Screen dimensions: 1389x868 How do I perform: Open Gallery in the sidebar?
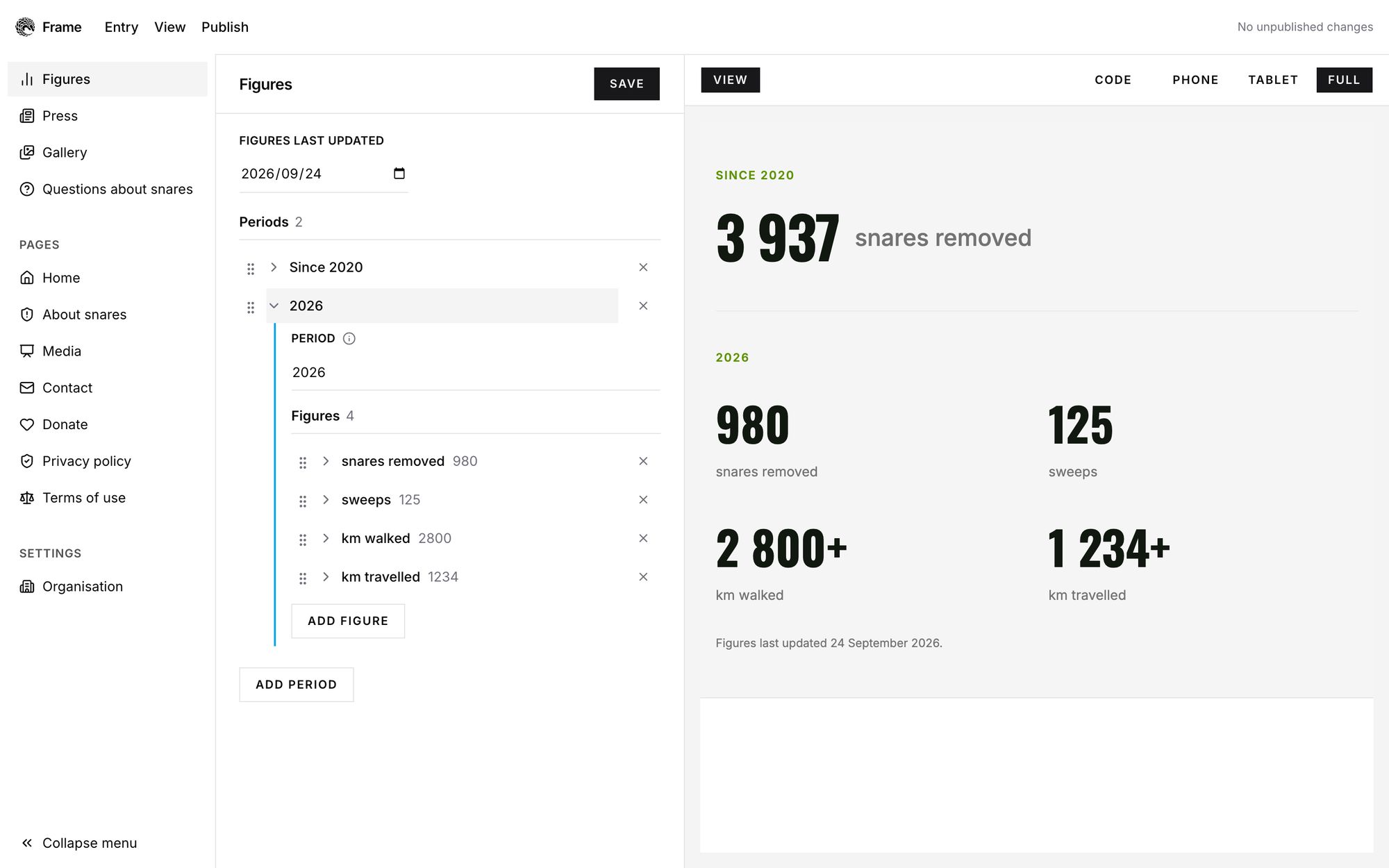pos(108,153)
